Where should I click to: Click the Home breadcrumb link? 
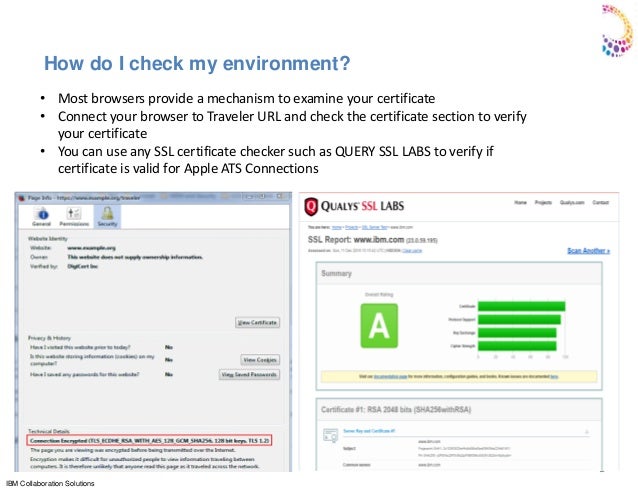336,227
